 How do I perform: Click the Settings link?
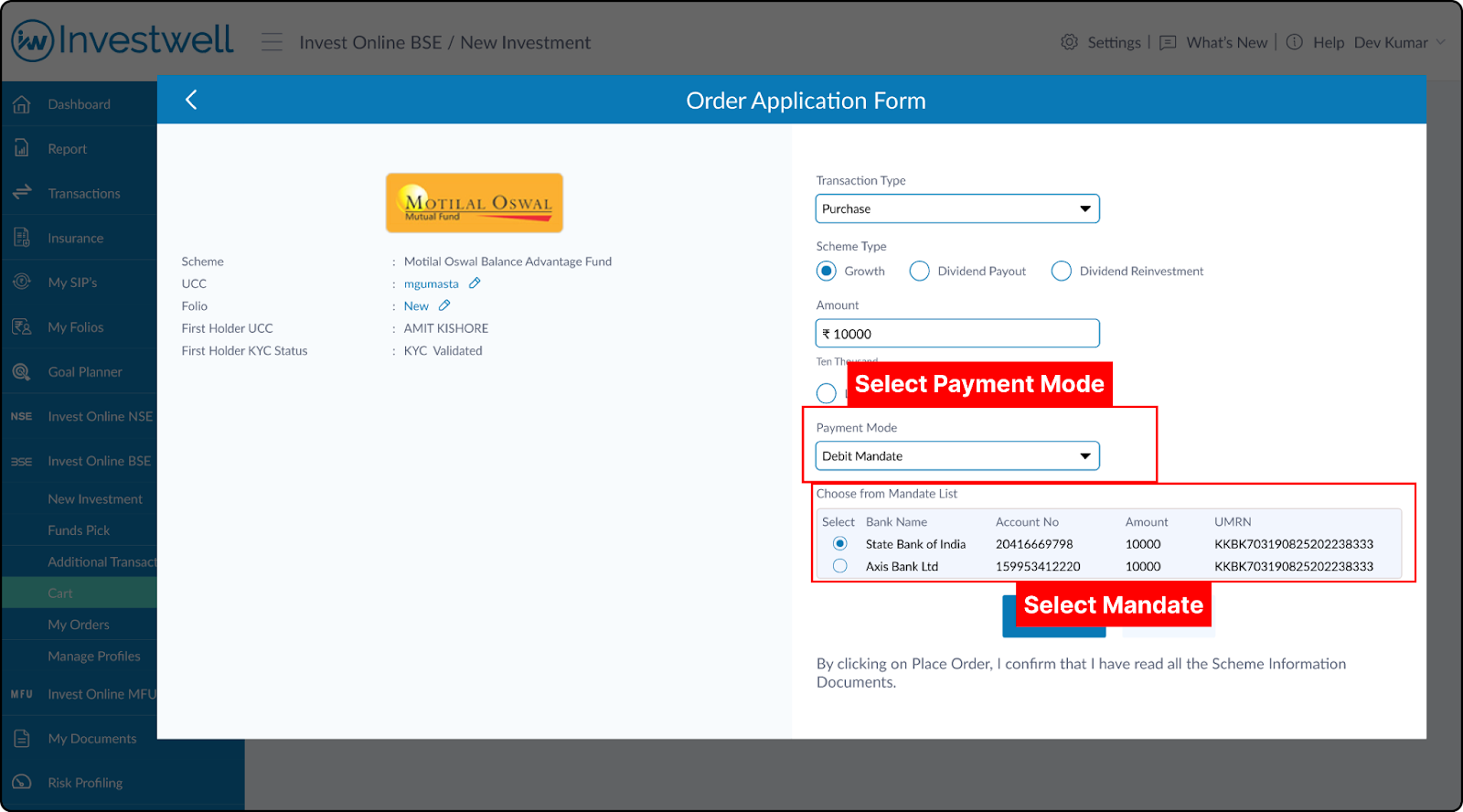1114,42
